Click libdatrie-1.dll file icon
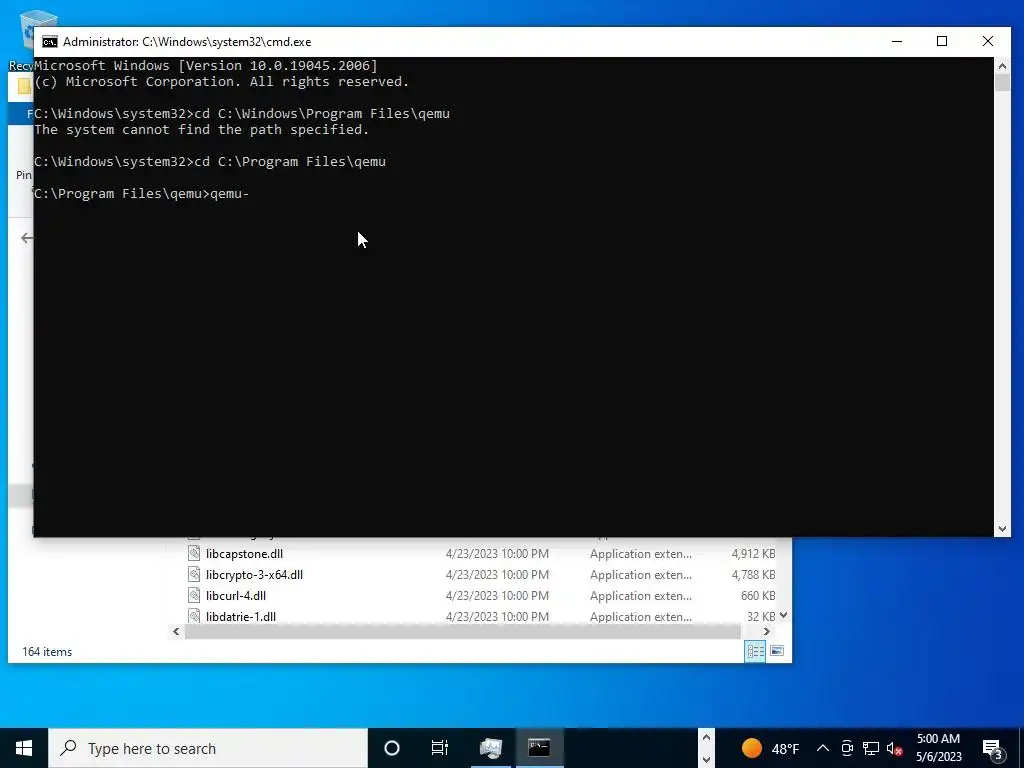Screen dimensions: 1024x768 pos(194,616)
